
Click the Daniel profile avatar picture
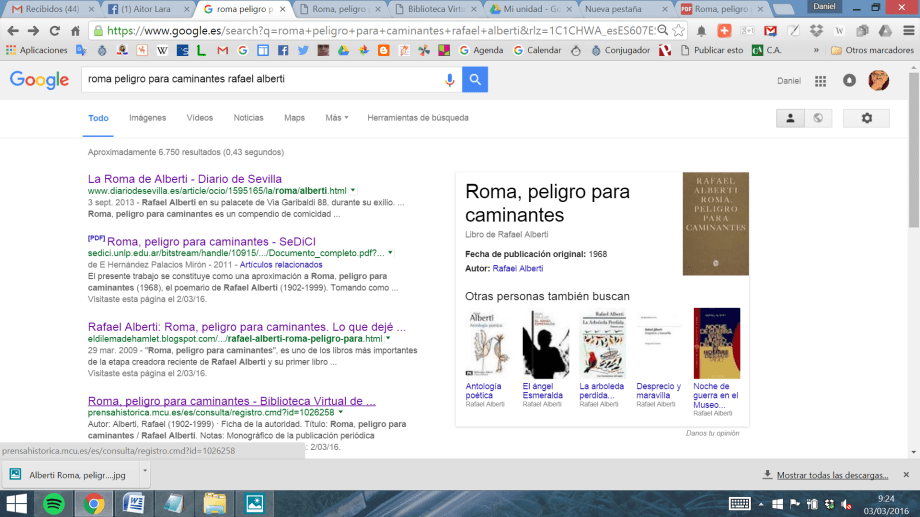[878, 81]
